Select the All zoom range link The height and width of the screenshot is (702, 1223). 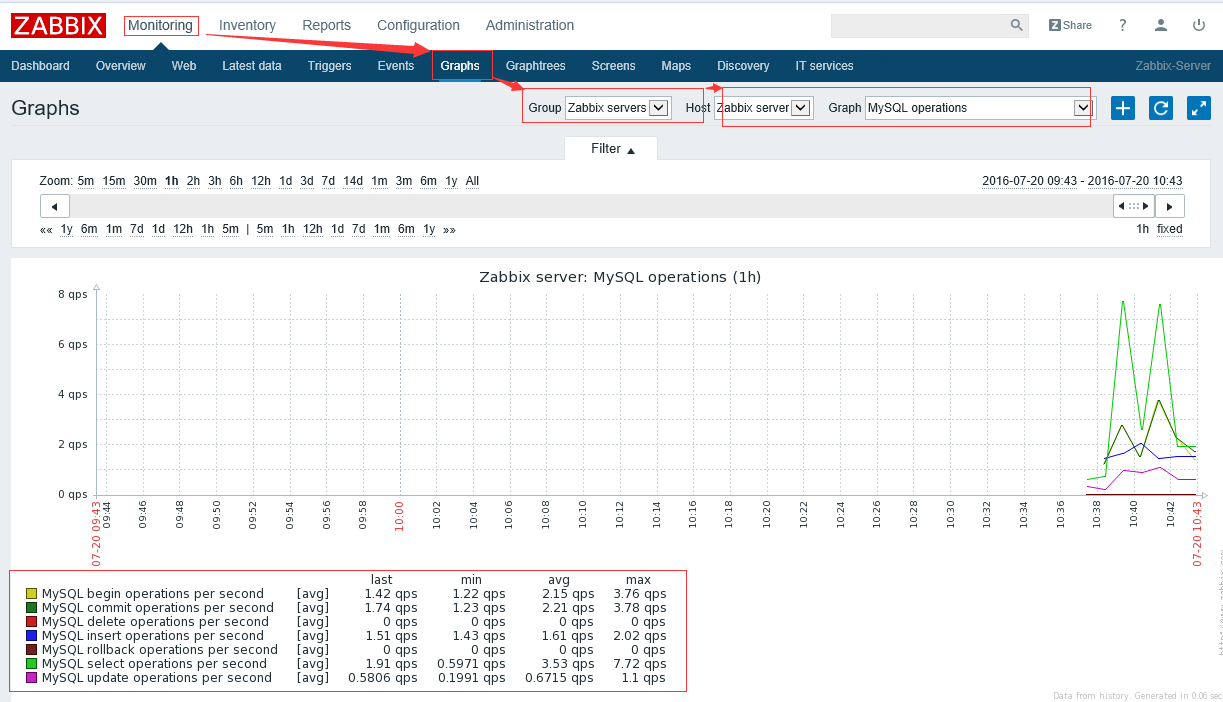click(472, 181)
